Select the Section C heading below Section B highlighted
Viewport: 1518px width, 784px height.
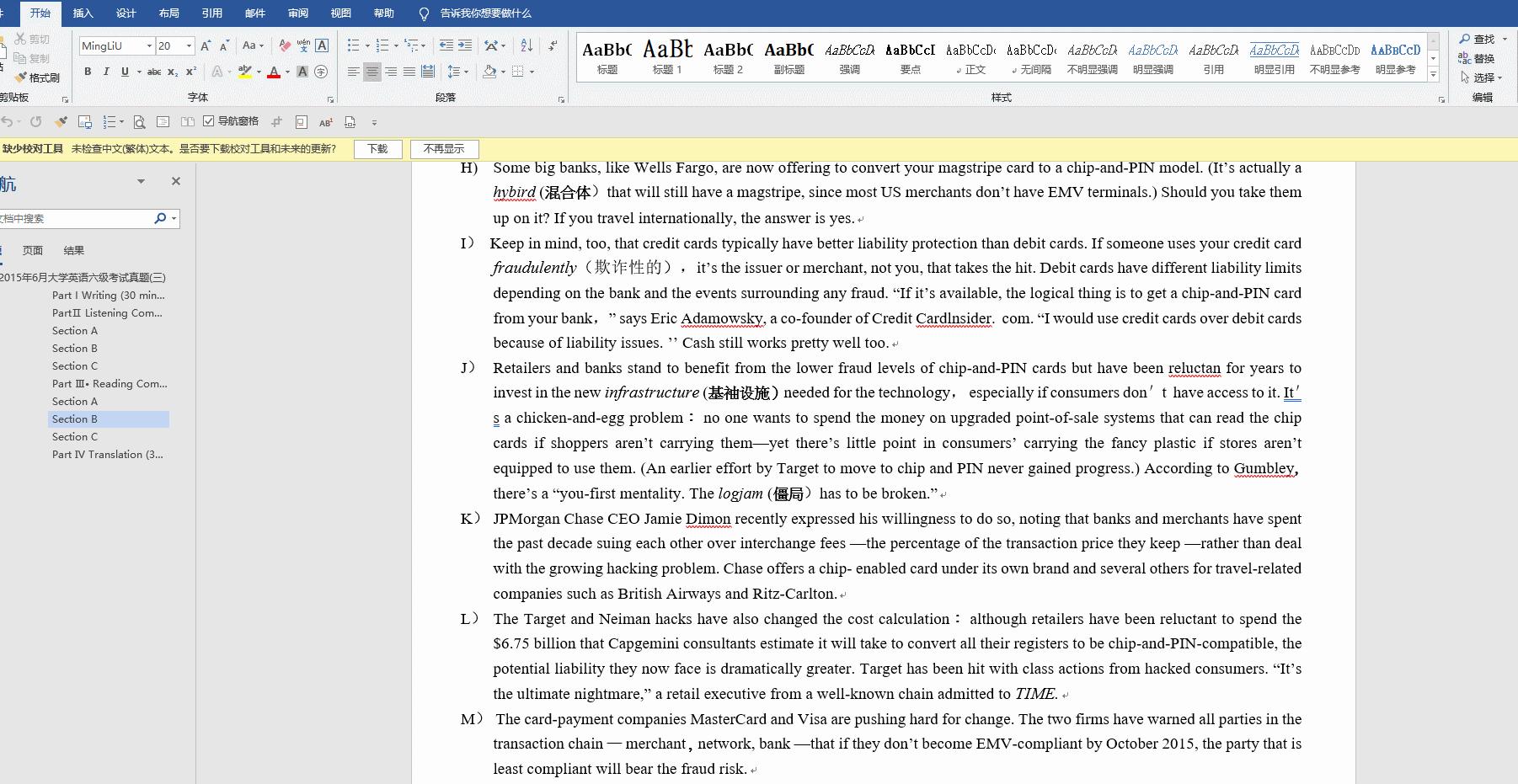coord(75,437)
